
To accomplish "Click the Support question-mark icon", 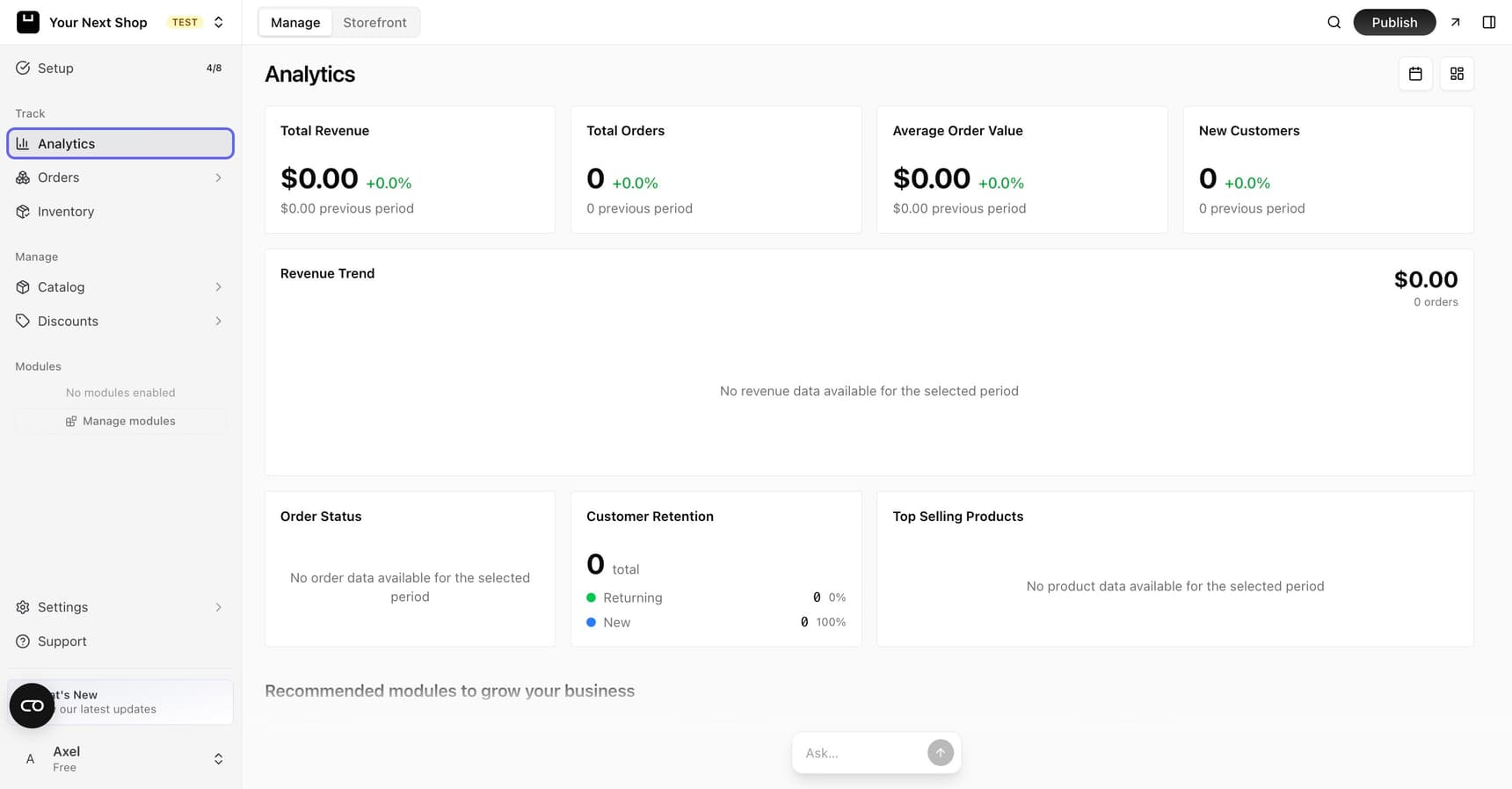I will [x=23, y=641].
